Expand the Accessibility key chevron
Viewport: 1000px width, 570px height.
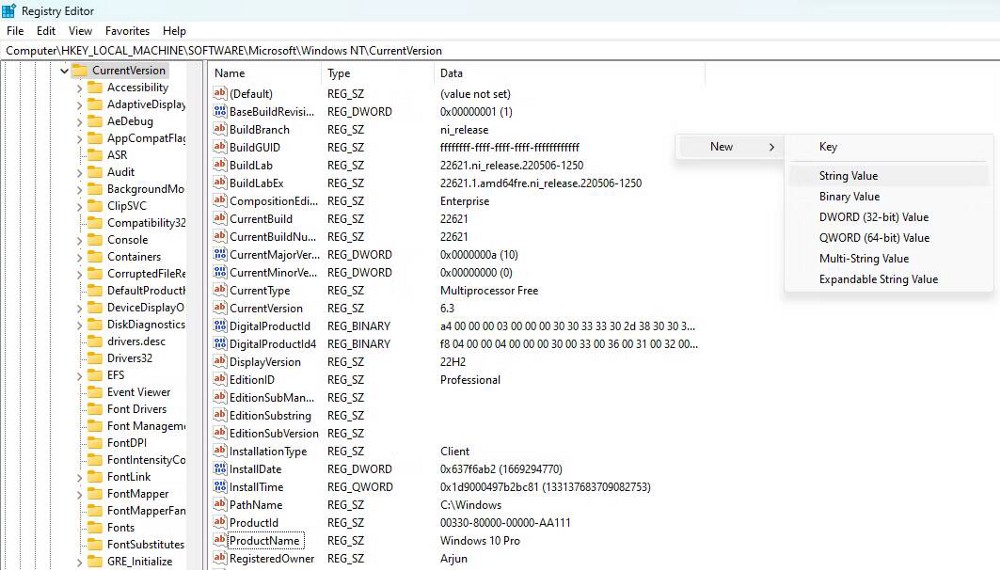pos(80,88)
